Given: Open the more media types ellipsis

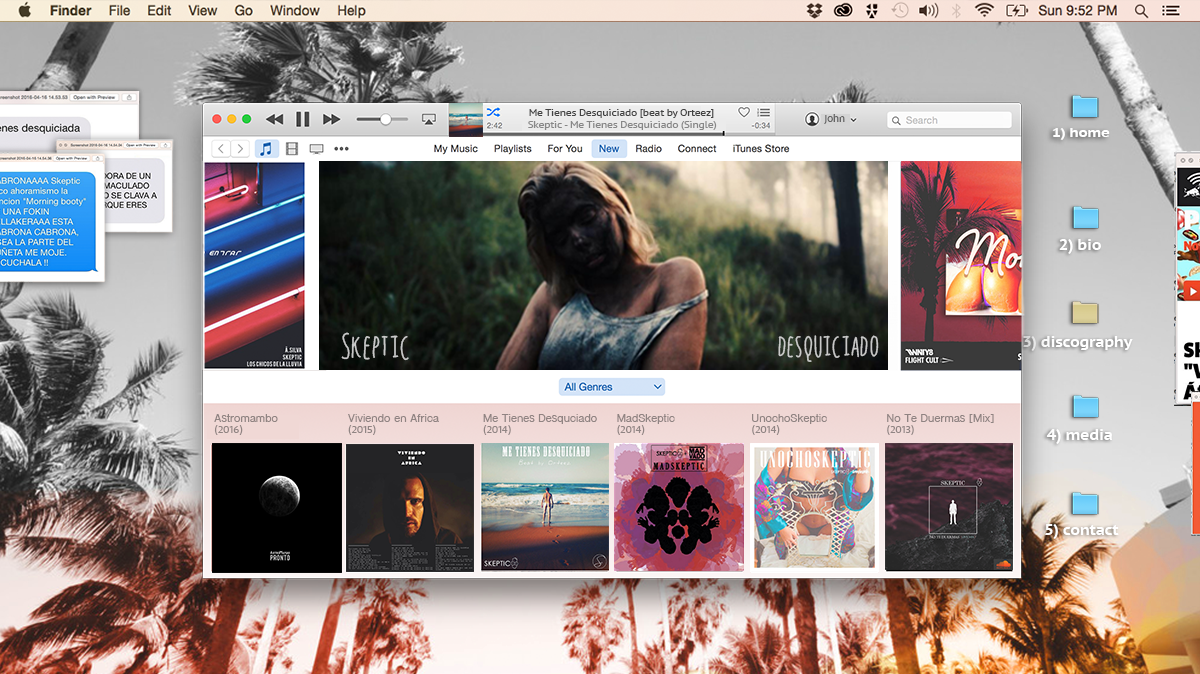Looking at the screenshot, I should 342,149.
